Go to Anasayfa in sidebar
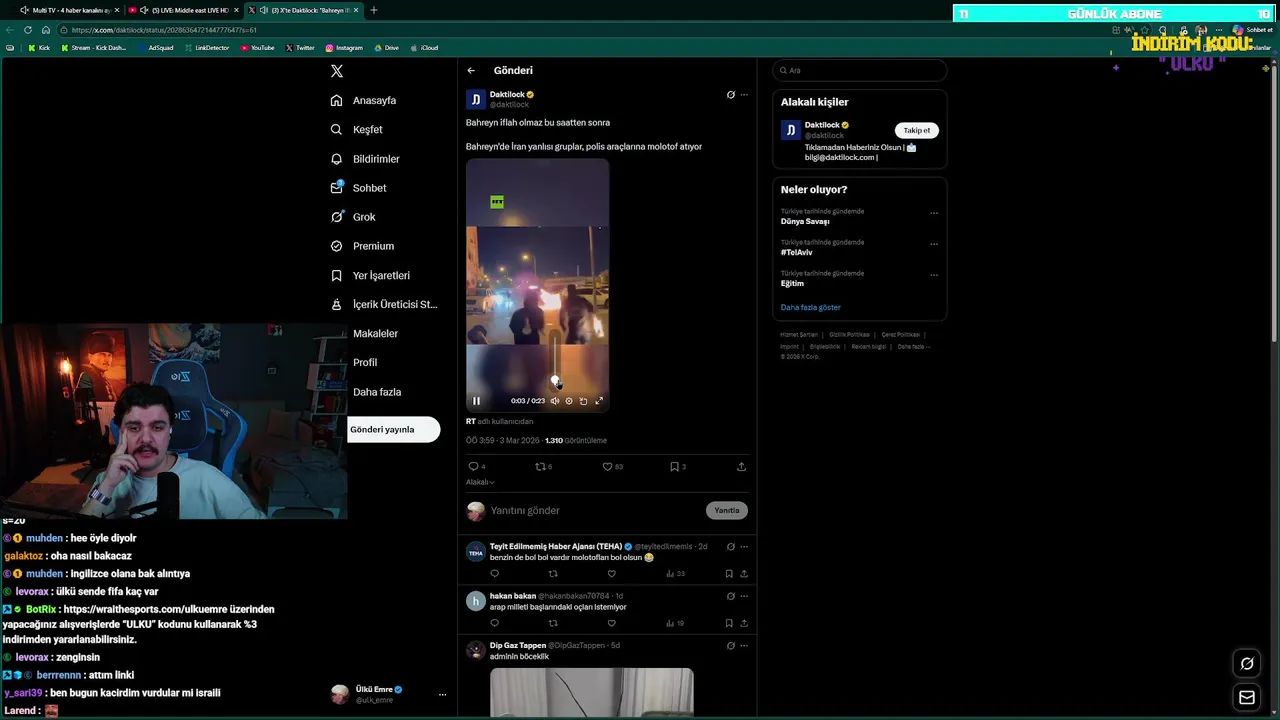Screen dimensions: 1280x720 point(364,100)
